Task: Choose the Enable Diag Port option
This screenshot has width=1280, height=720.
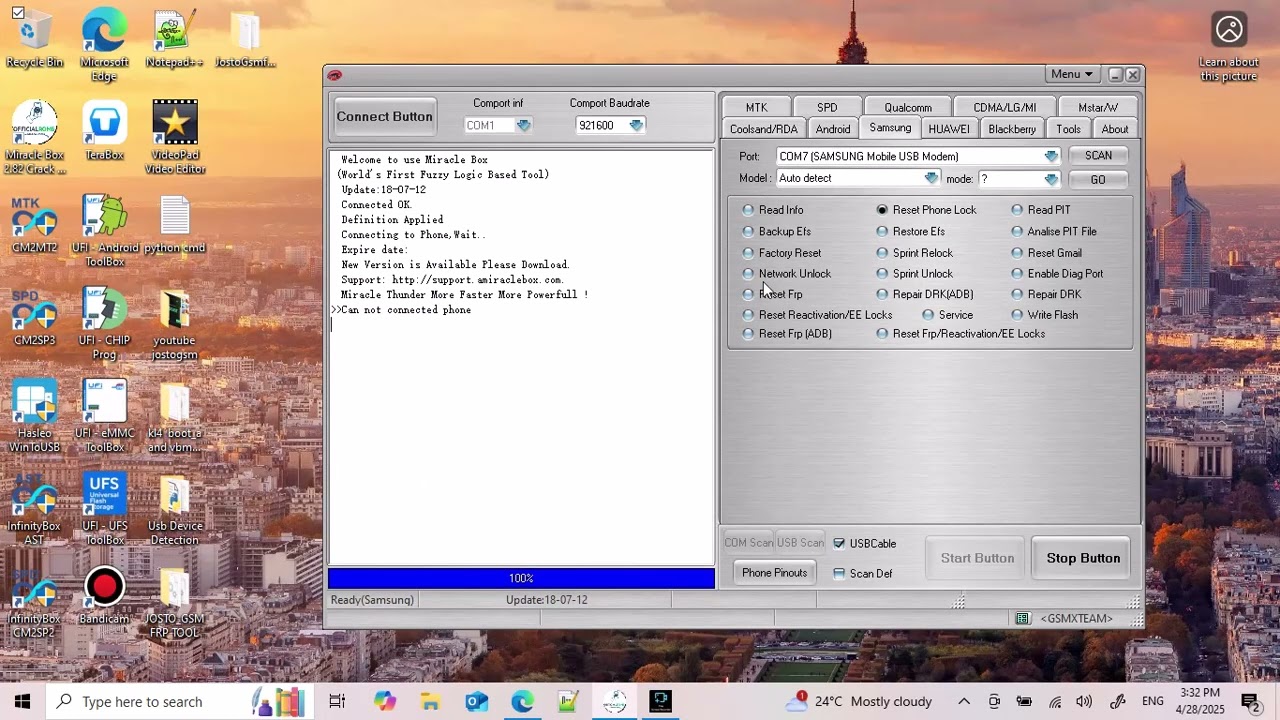Action: click(1057, 274)
